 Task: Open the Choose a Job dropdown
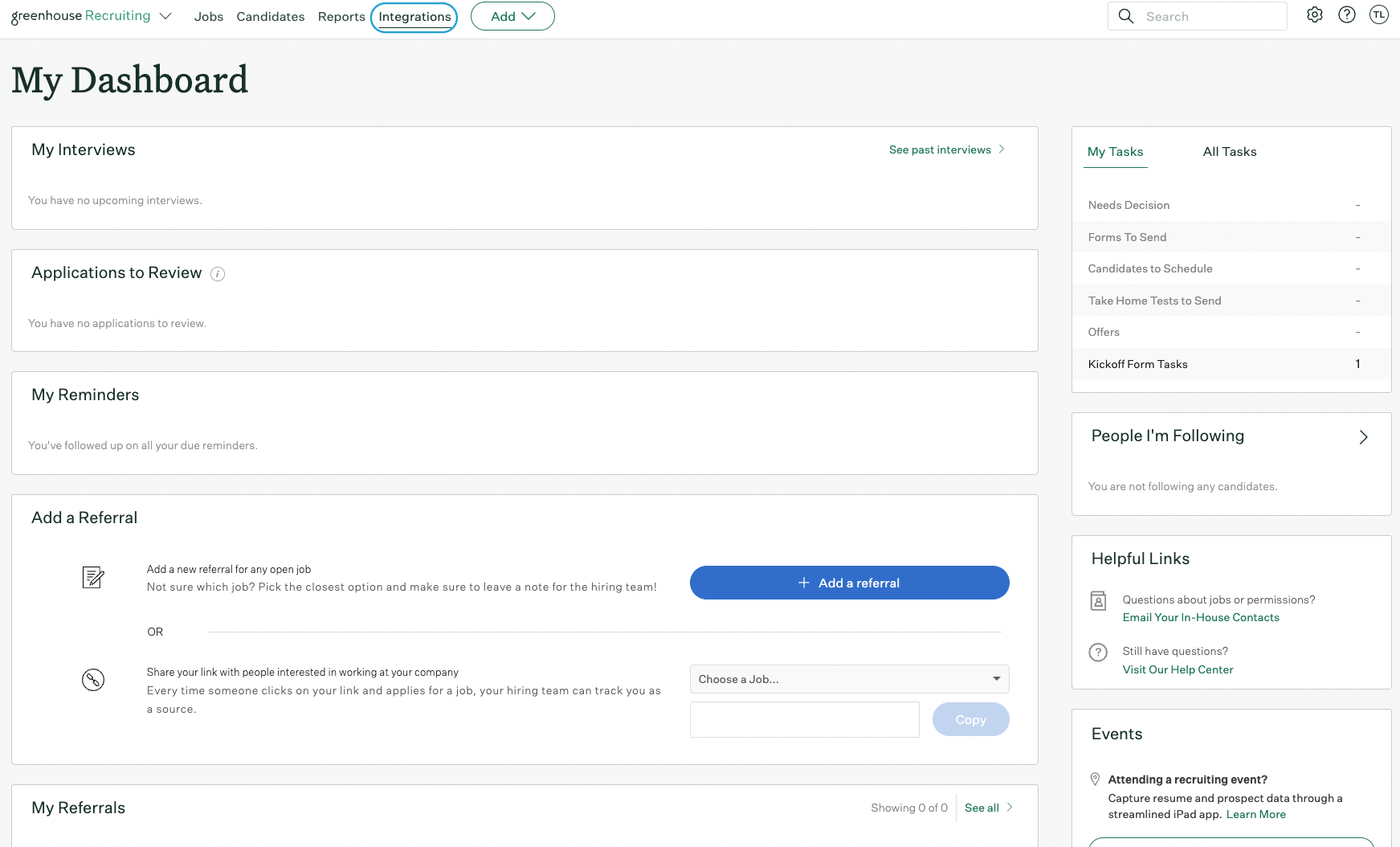click(849, 679)
